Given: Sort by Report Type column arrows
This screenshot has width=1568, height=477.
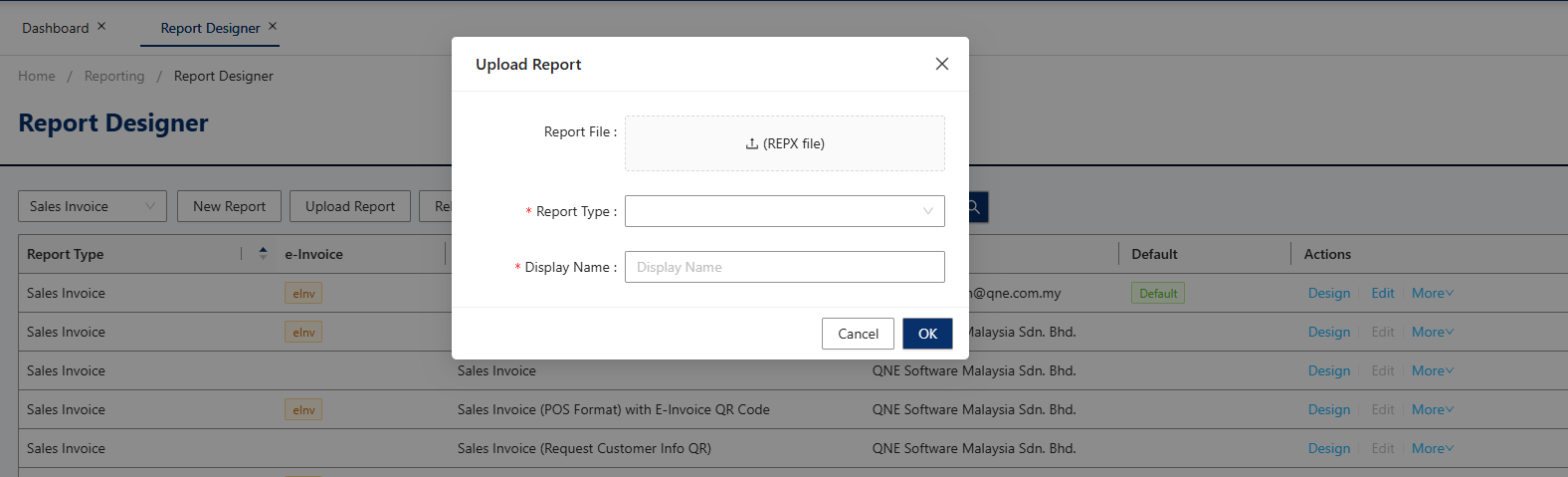Looking at the screenshot, I should click(x=263, y=254).
